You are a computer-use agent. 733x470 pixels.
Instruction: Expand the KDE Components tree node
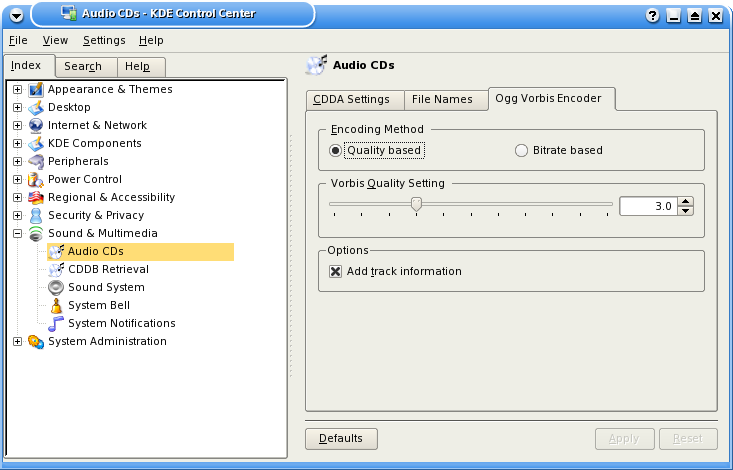click(x=17, y=143)
